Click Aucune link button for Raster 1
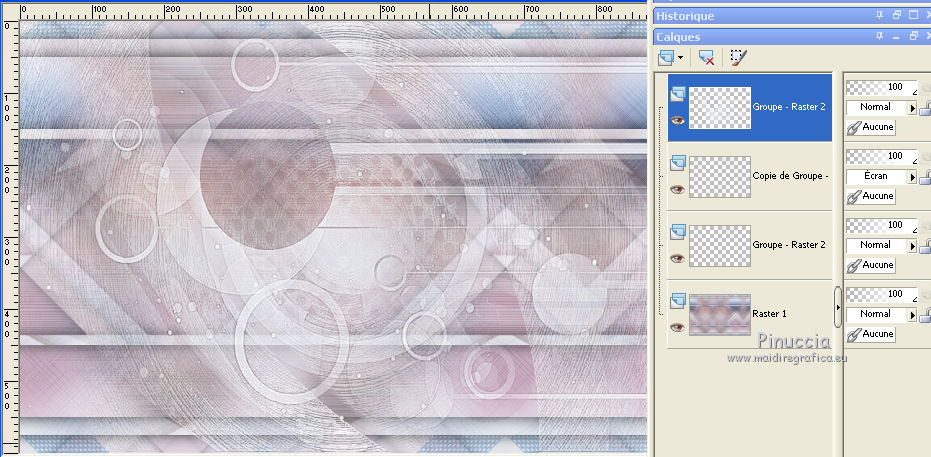Screen dimensions: 931x457 [870, 334]
